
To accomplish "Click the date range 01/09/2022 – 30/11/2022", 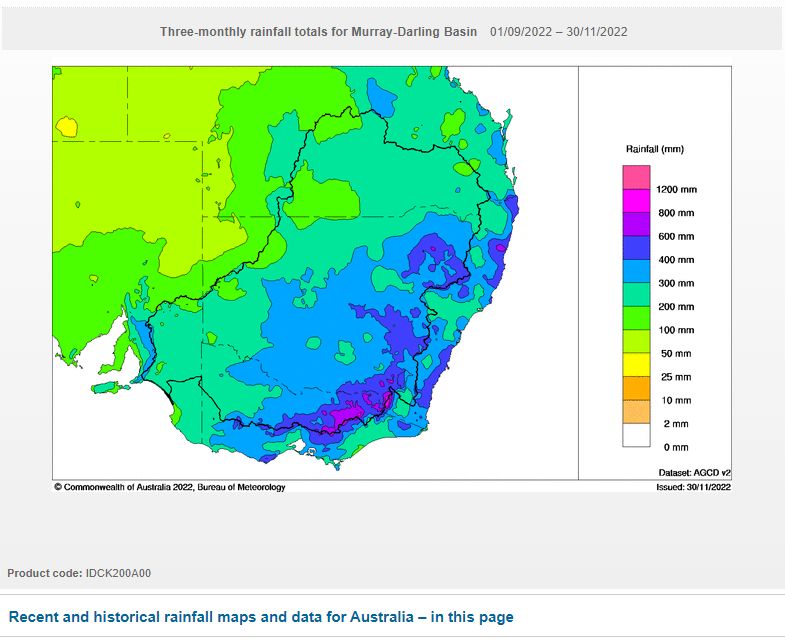I will (558, 32).
